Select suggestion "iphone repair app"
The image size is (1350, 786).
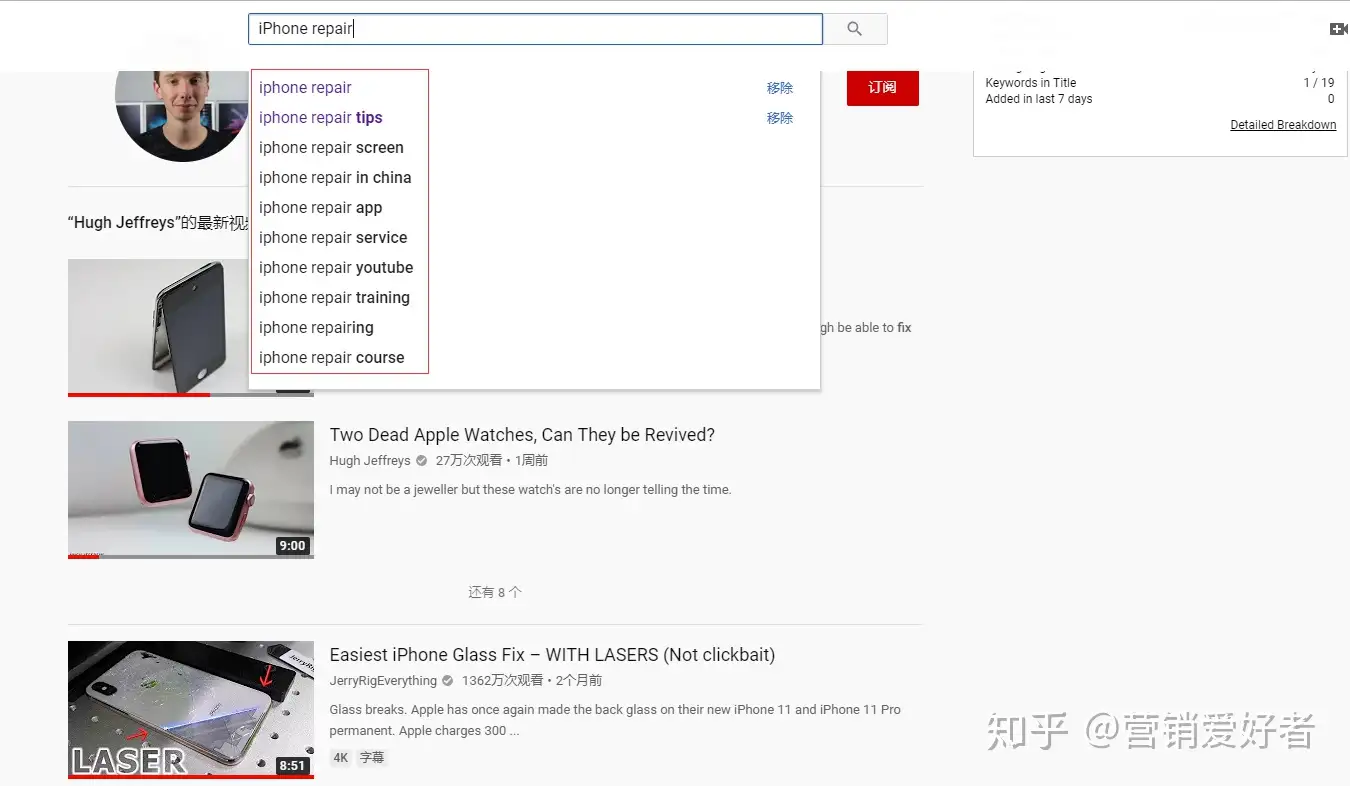pyautogui.click(x=320, y=208)
